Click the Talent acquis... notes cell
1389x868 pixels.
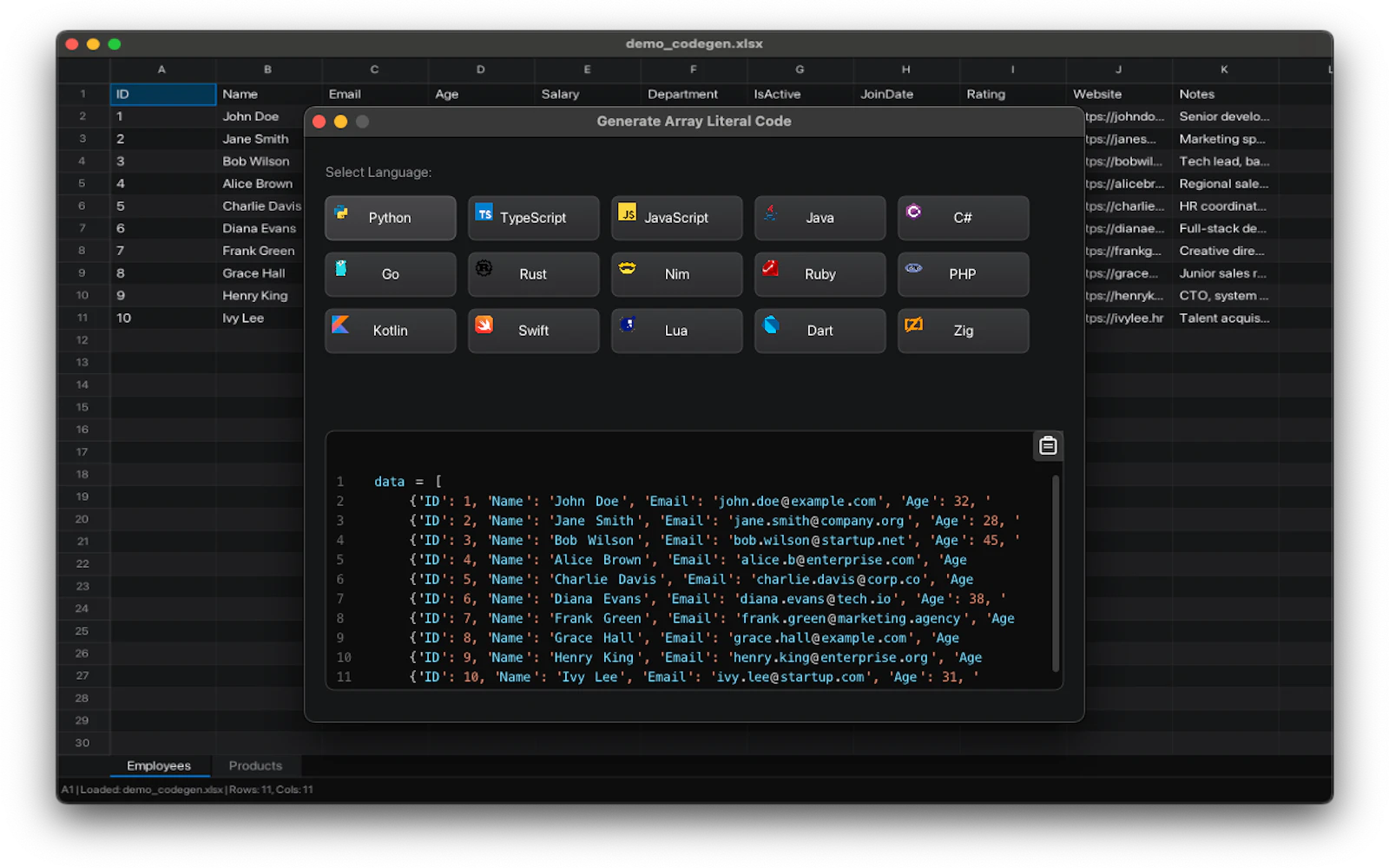(x=1225, y=318)
